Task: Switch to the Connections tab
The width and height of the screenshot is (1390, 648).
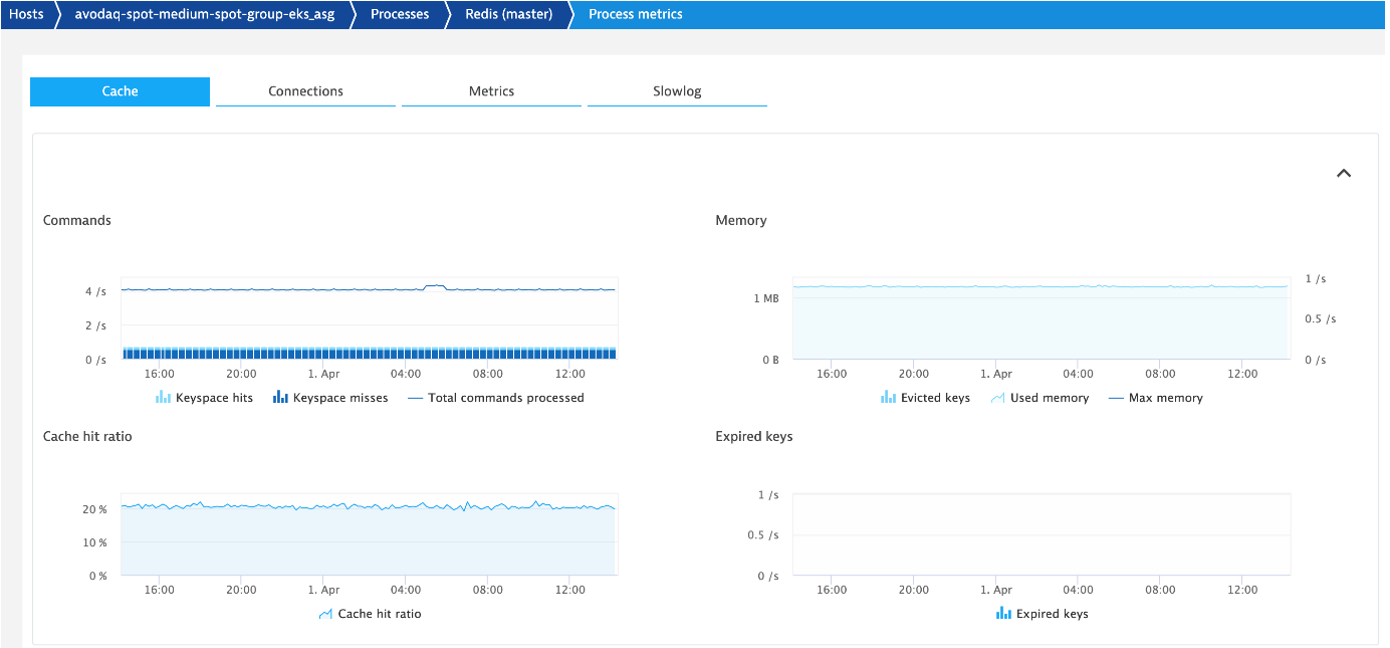Action: [305, 91]
